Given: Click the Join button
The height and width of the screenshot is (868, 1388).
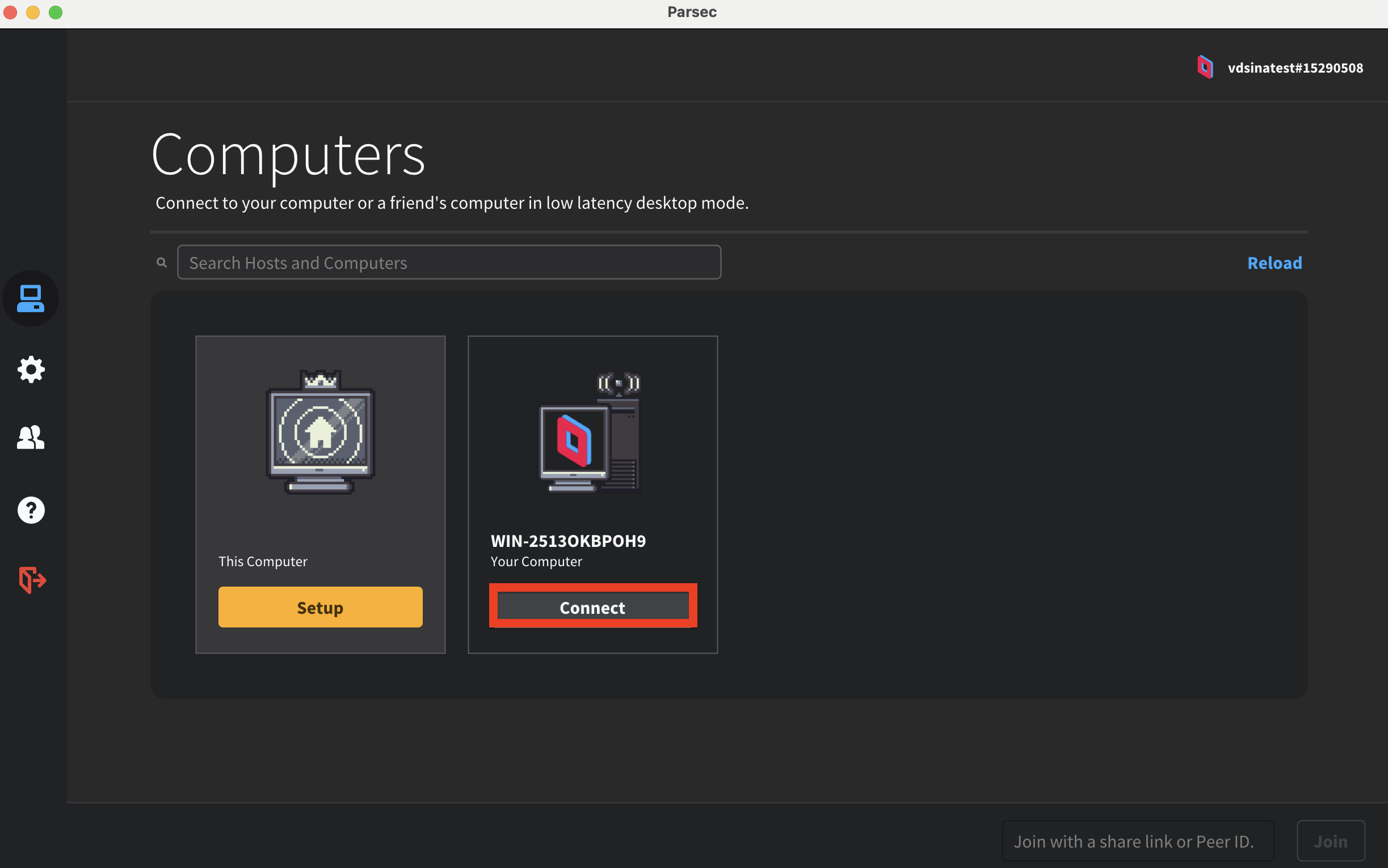Looking at the screenshot, I should [x=1331, y=841].
